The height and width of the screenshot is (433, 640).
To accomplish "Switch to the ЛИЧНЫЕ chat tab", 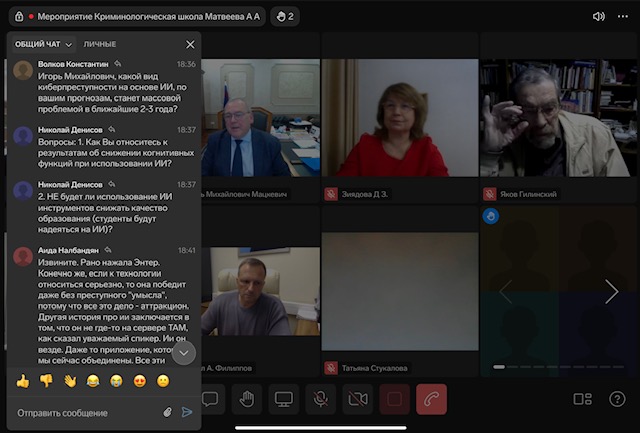I will [x=99, y=44].
